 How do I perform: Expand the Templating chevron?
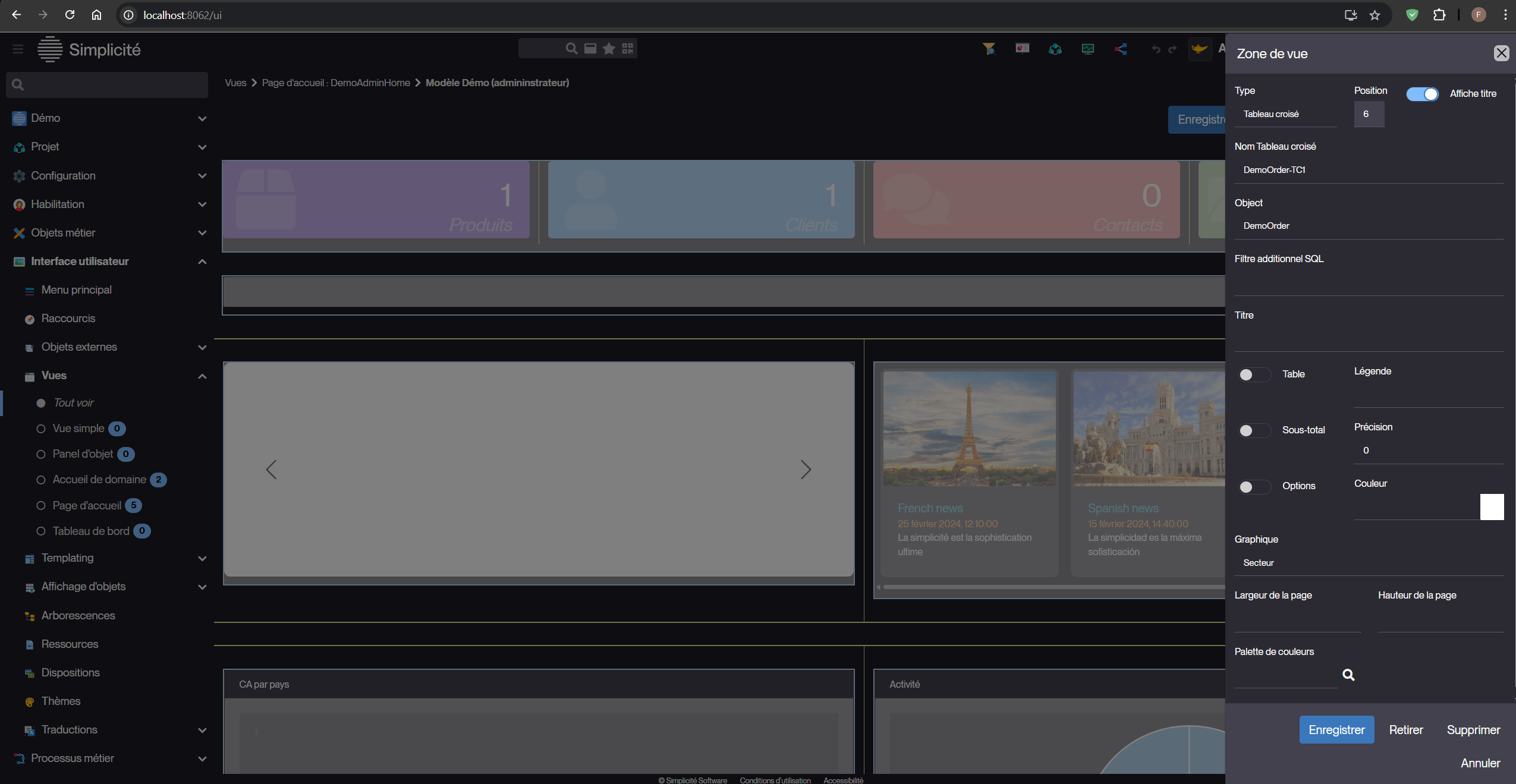pyautogui.click(x=202, y=558)
